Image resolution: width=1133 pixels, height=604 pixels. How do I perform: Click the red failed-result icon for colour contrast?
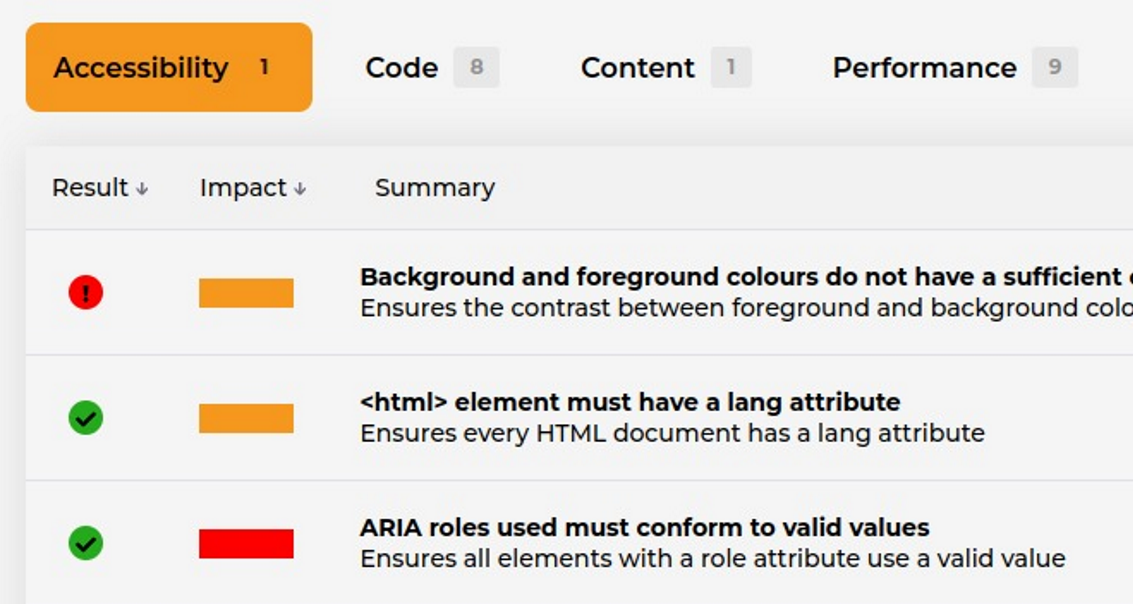(86, 293)
